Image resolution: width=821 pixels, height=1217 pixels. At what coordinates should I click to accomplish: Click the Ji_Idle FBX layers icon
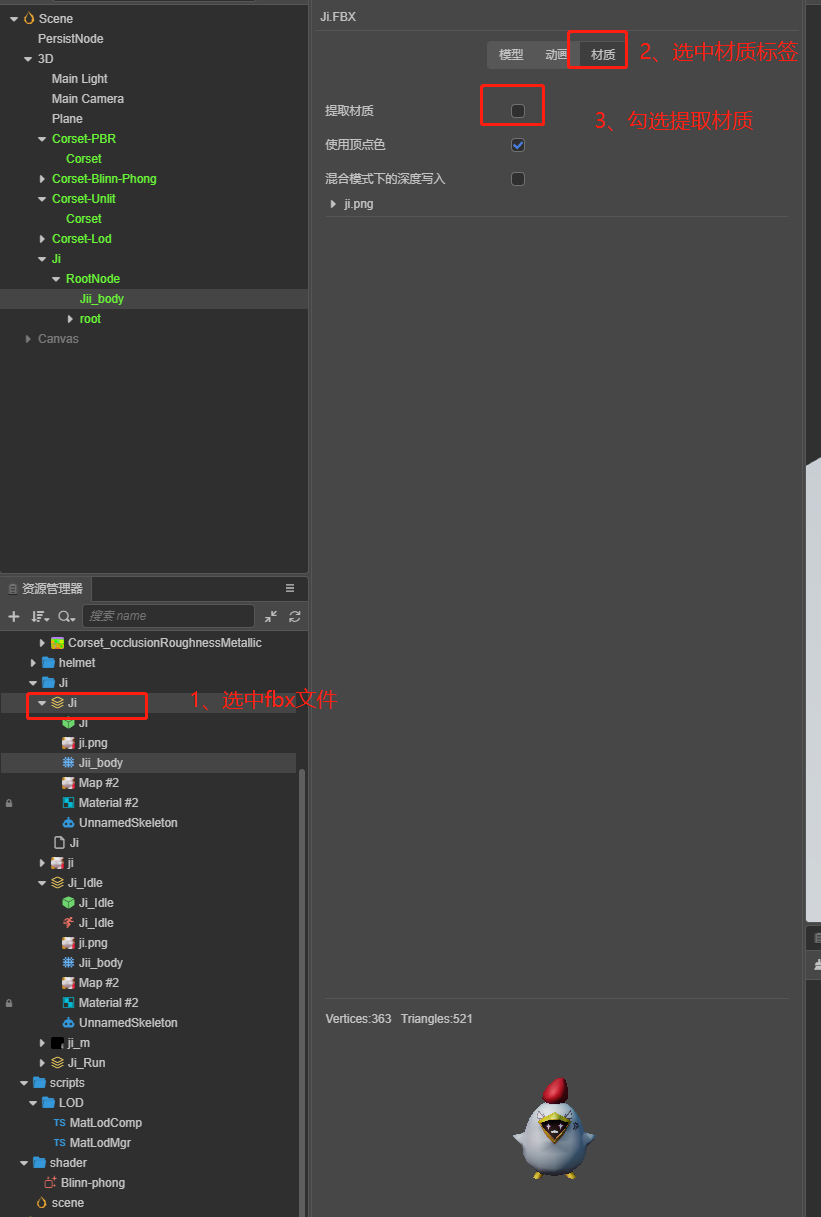click(x=57, y=882)
